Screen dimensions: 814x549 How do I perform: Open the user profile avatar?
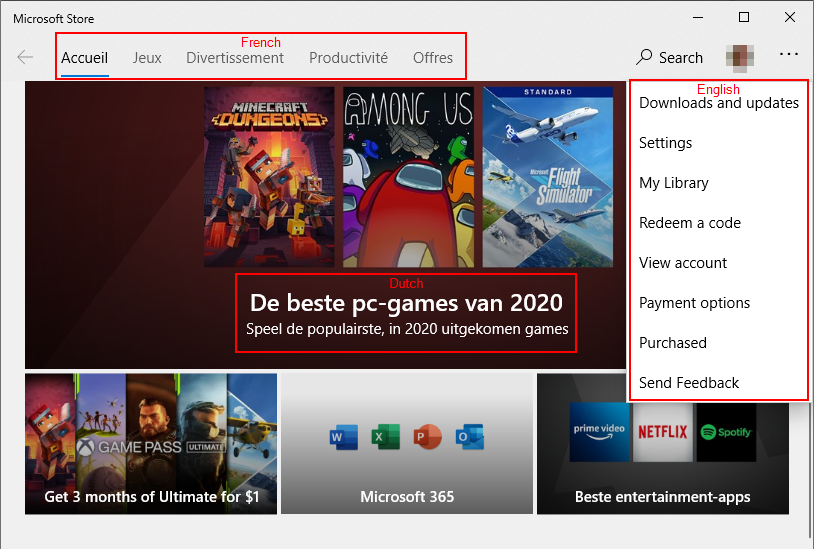(740, 57)
